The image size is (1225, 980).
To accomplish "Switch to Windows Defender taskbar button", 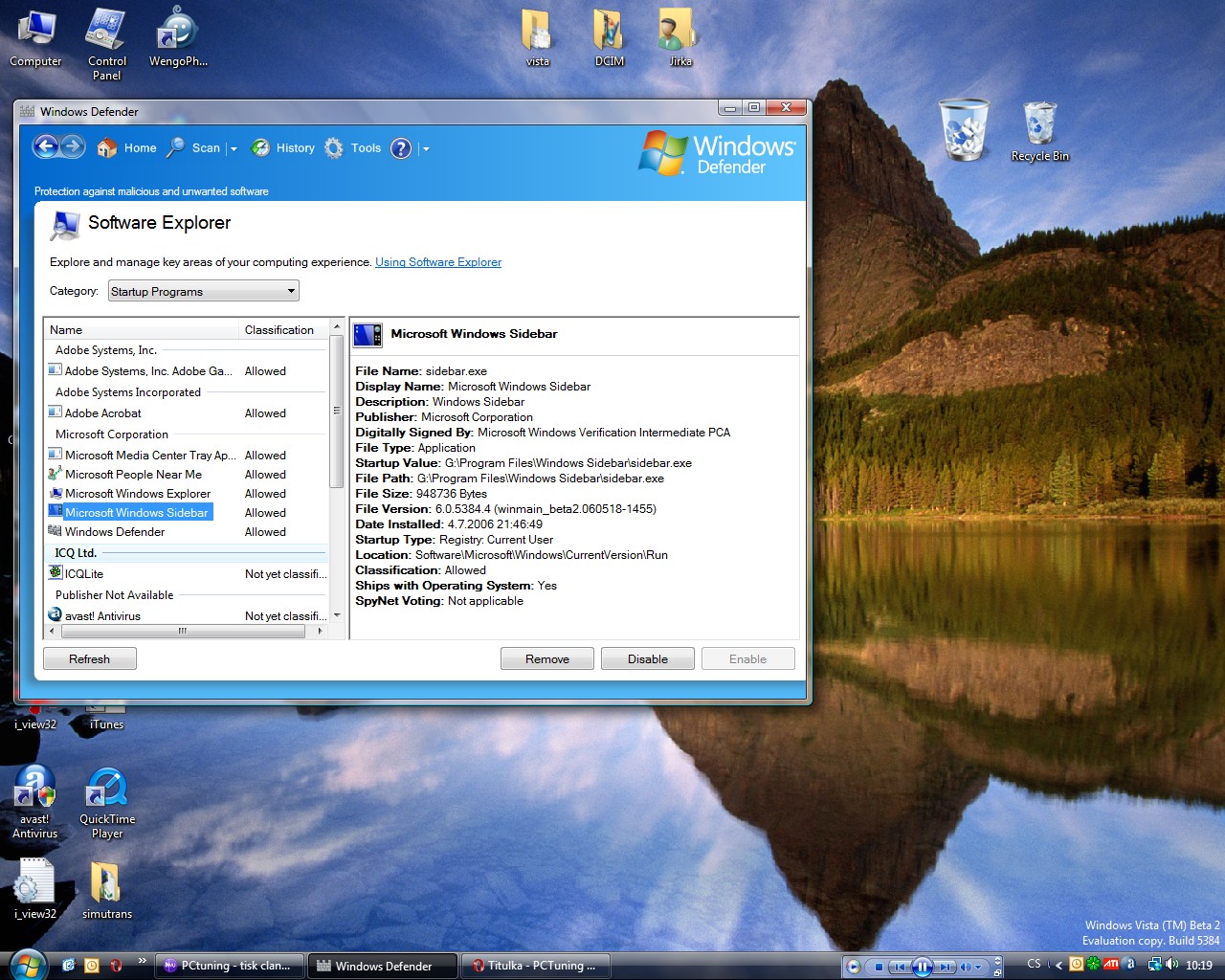I will pos(384,966).
